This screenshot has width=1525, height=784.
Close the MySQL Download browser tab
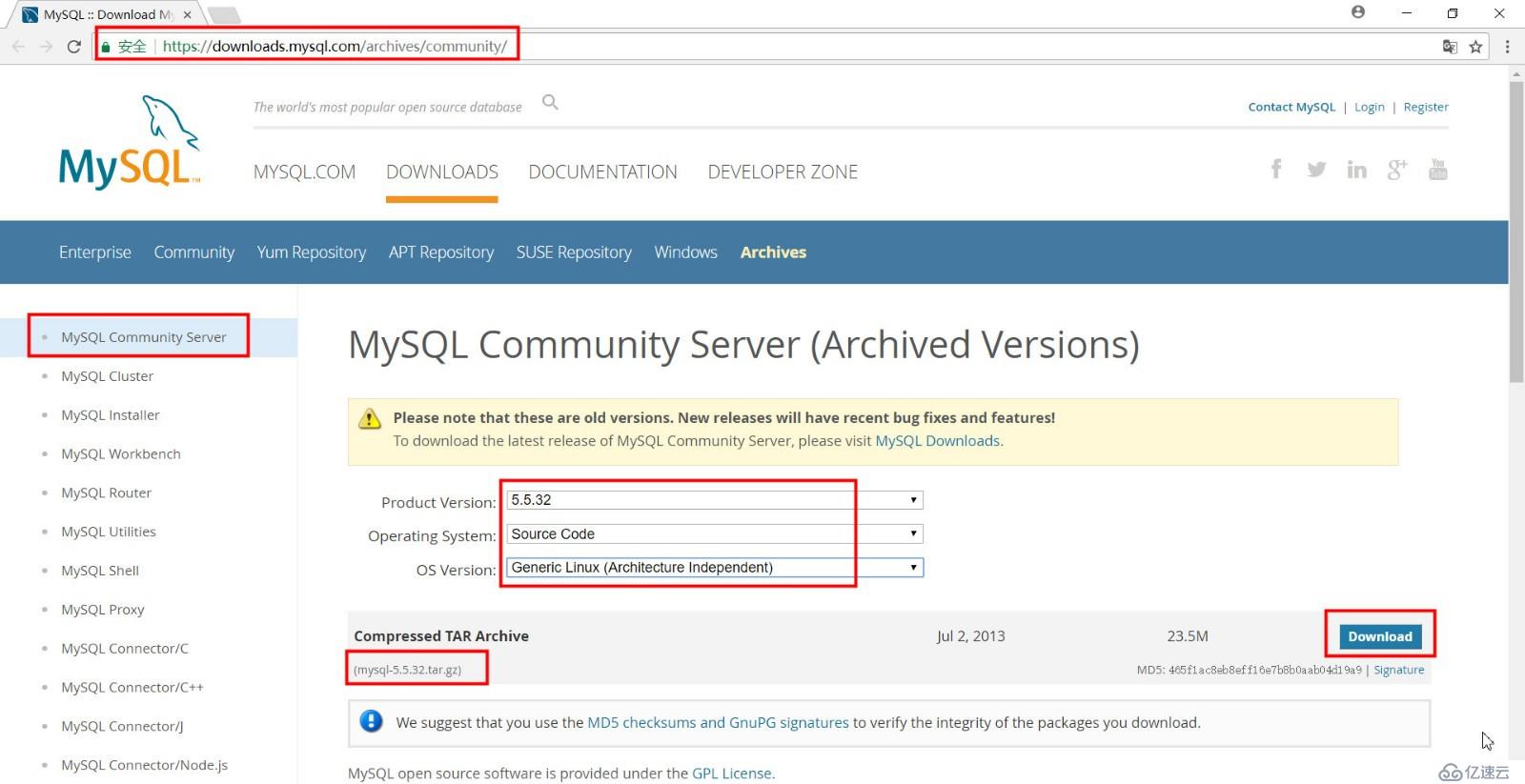coord(187,14)
